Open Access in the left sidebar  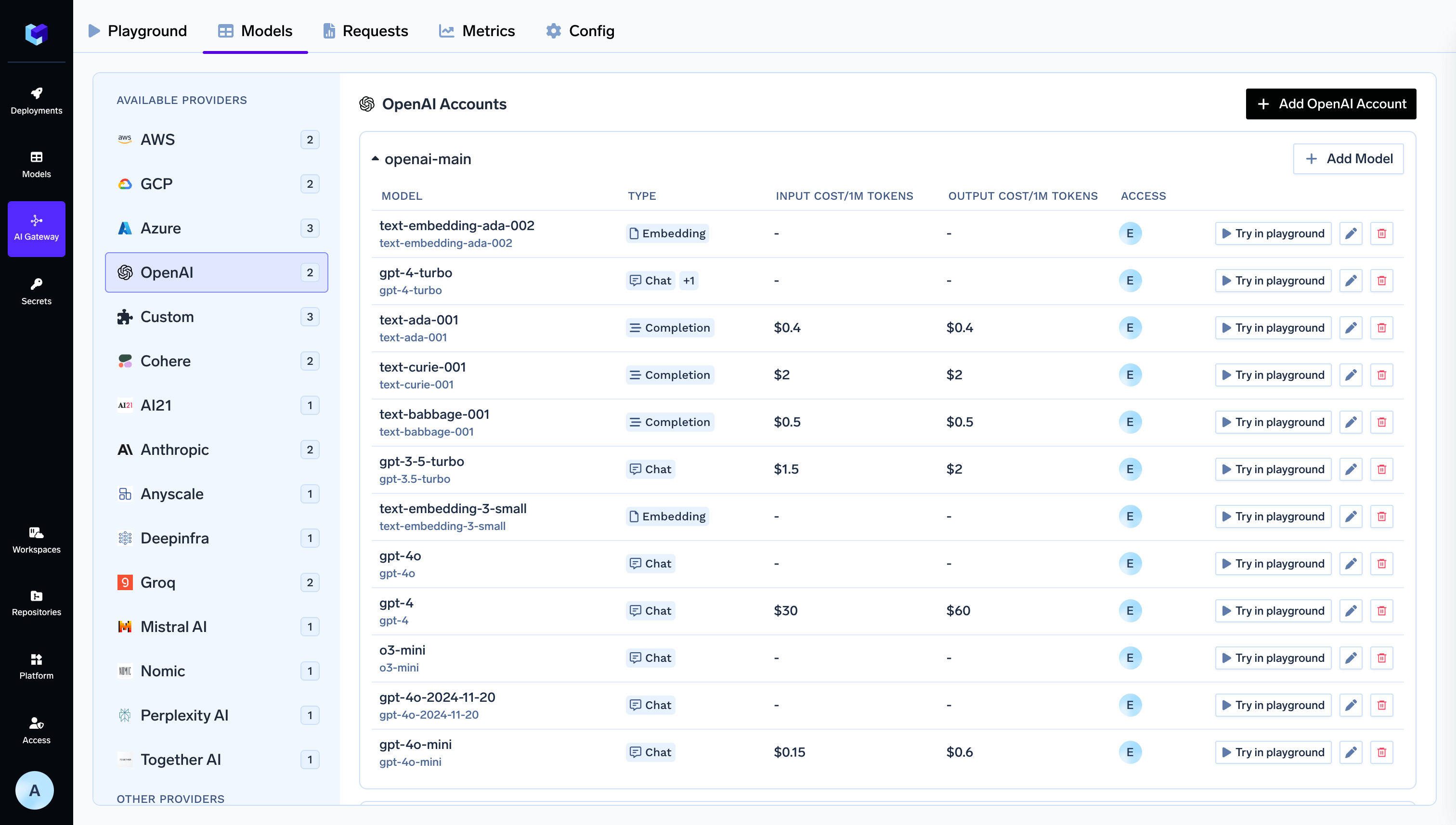click(36, 731)
